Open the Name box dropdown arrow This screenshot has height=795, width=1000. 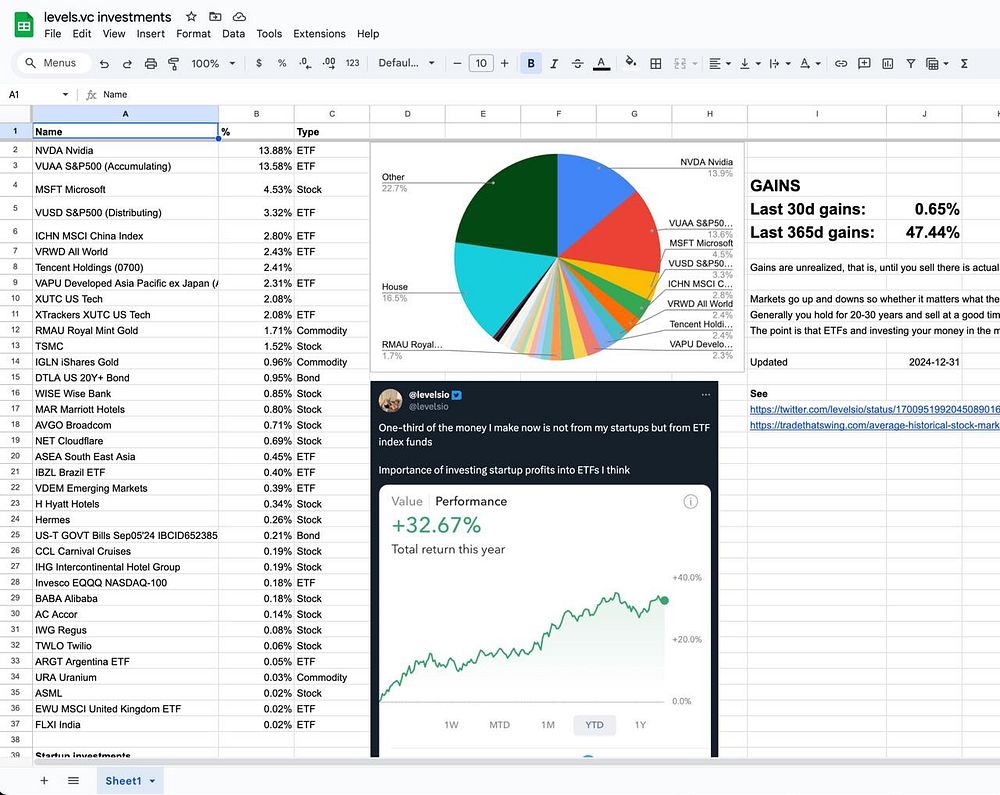(x=65, y=94)
